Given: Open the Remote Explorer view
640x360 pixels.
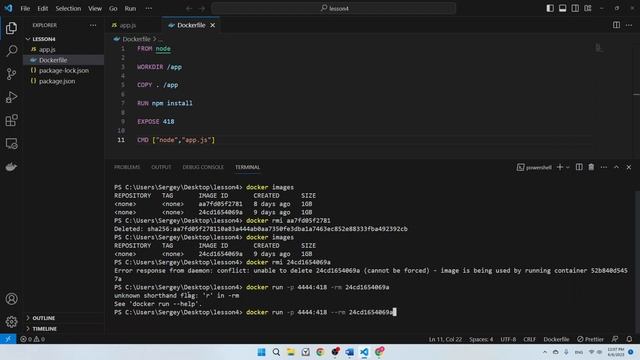Looking at the screenshot, I should pos(11,144).
